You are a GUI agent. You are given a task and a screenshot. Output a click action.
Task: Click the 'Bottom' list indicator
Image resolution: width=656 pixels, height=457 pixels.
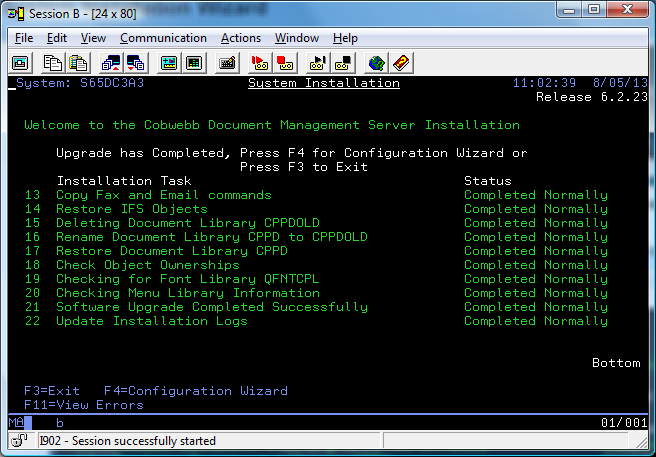(x=616, y=363)
